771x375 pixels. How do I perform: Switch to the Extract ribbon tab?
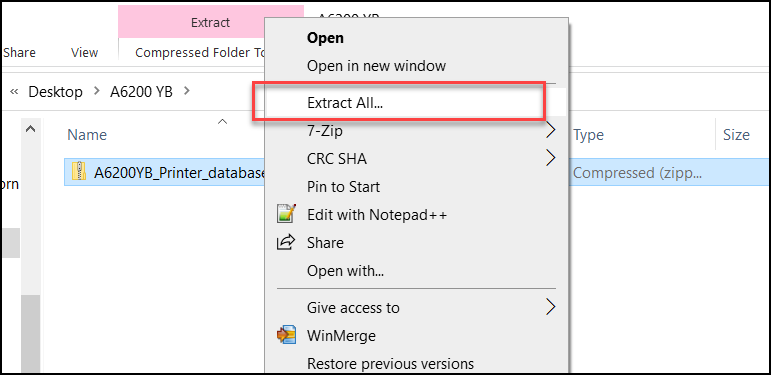tap(210, 22)
